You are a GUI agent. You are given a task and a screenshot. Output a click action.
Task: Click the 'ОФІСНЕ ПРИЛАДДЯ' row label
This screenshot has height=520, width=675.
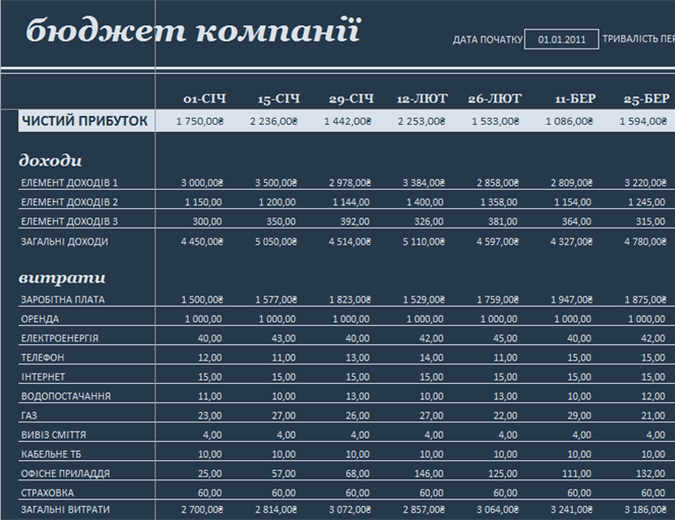[64, 473]
